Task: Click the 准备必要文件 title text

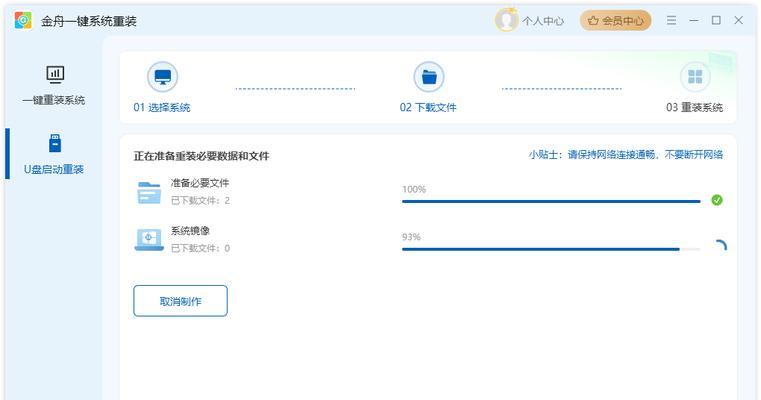Action: tap(199, 183)
